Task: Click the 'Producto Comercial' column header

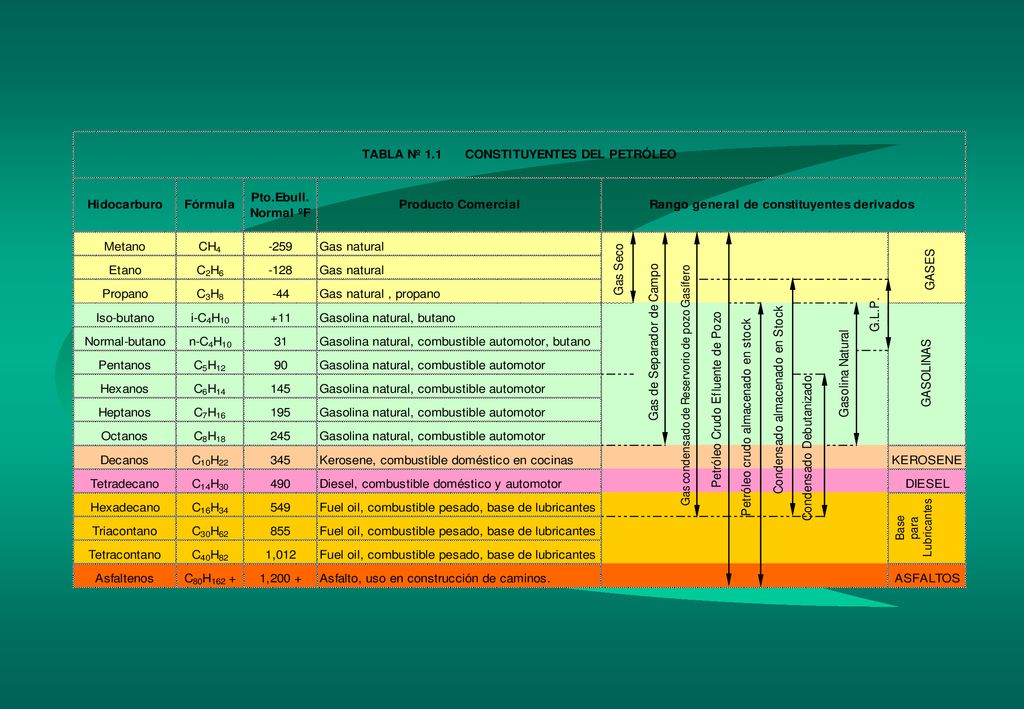Action: click(459, 204)
